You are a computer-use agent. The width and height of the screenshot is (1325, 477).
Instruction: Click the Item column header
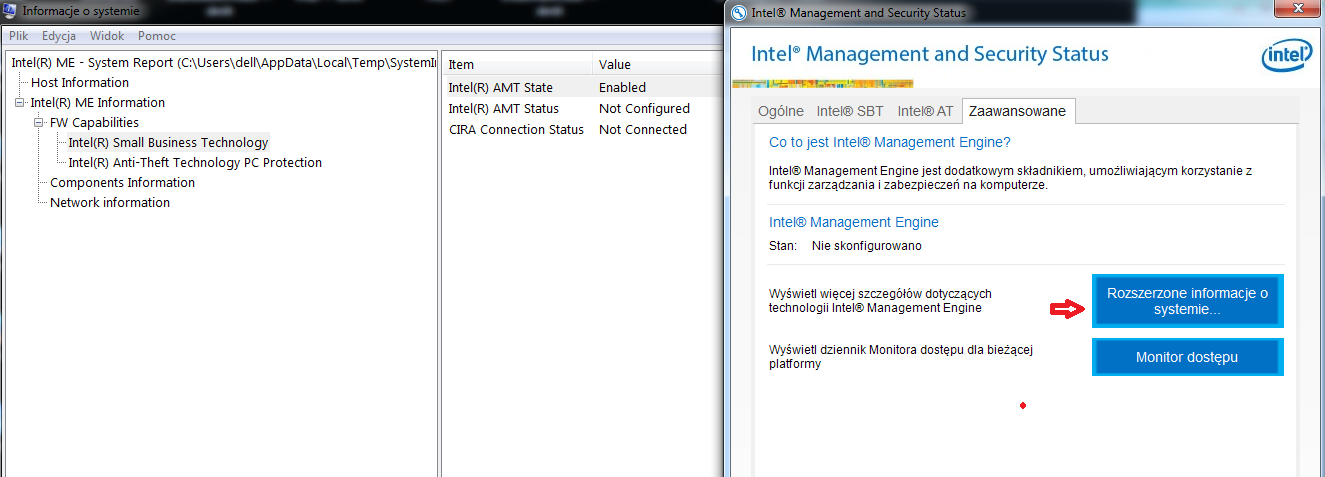pos(517,65)
